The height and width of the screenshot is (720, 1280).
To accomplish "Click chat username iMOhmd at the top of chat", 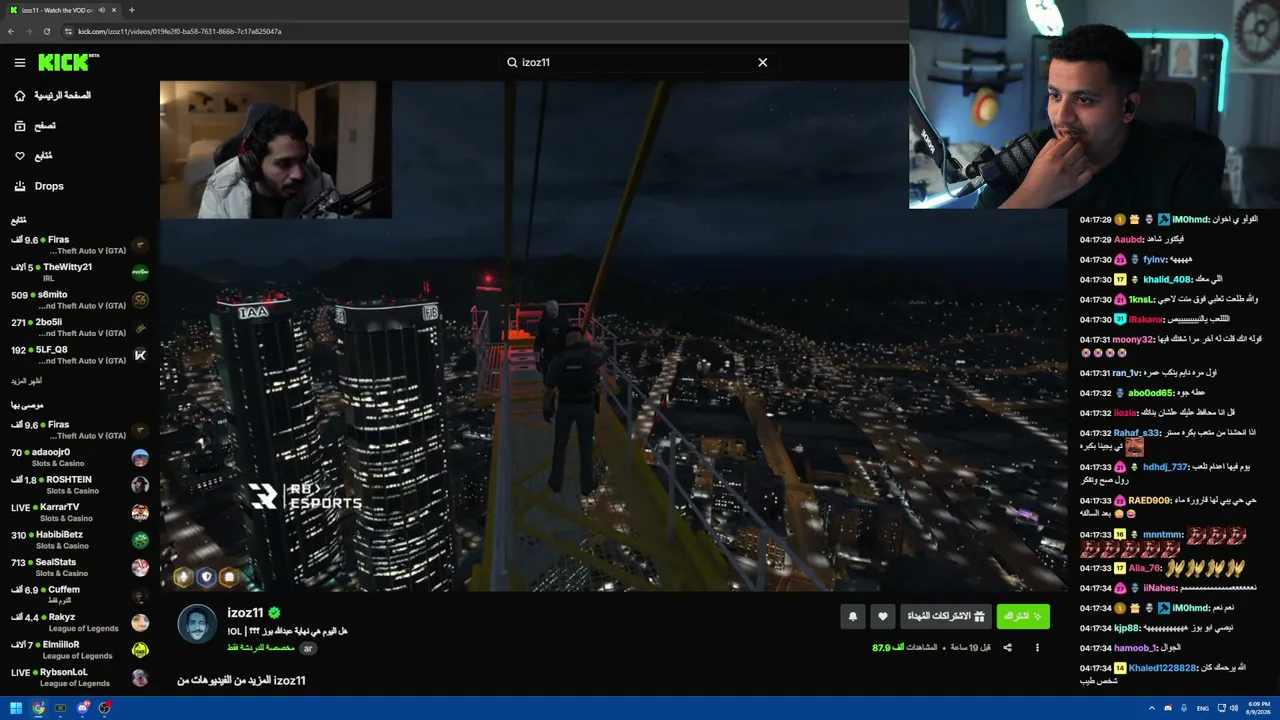I will click(1190, 219).
